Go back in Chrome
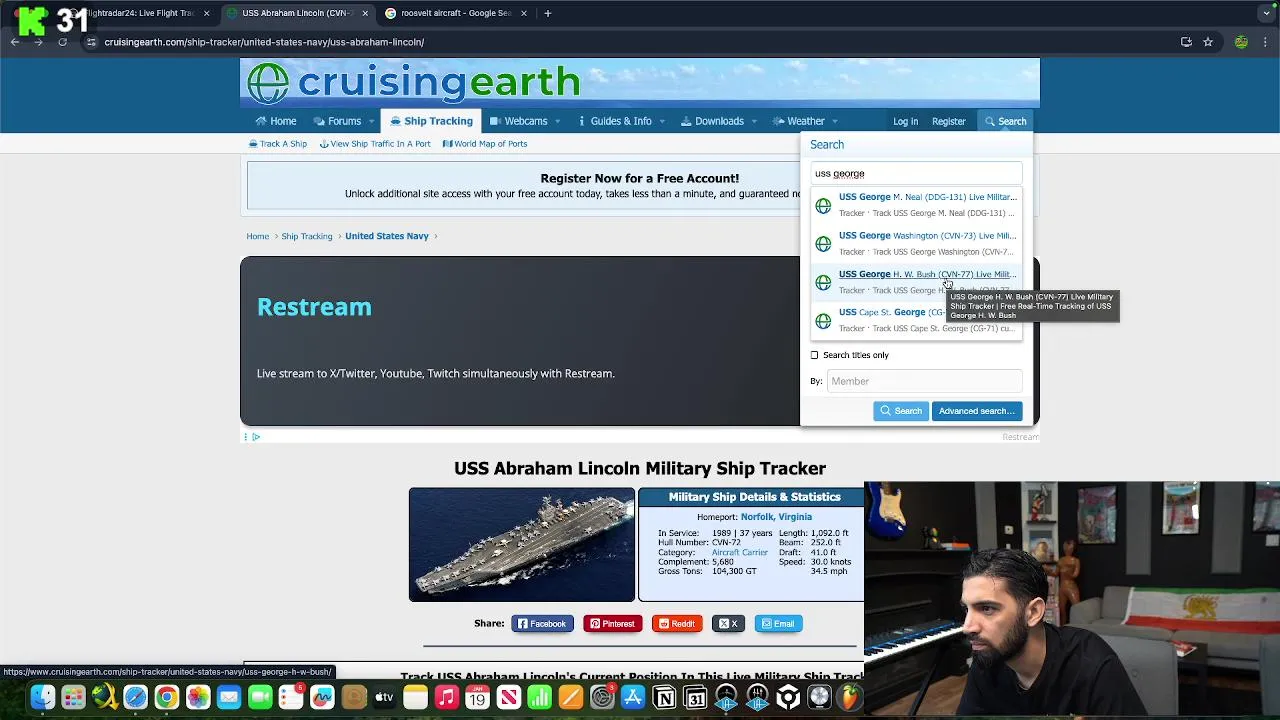 15,42
